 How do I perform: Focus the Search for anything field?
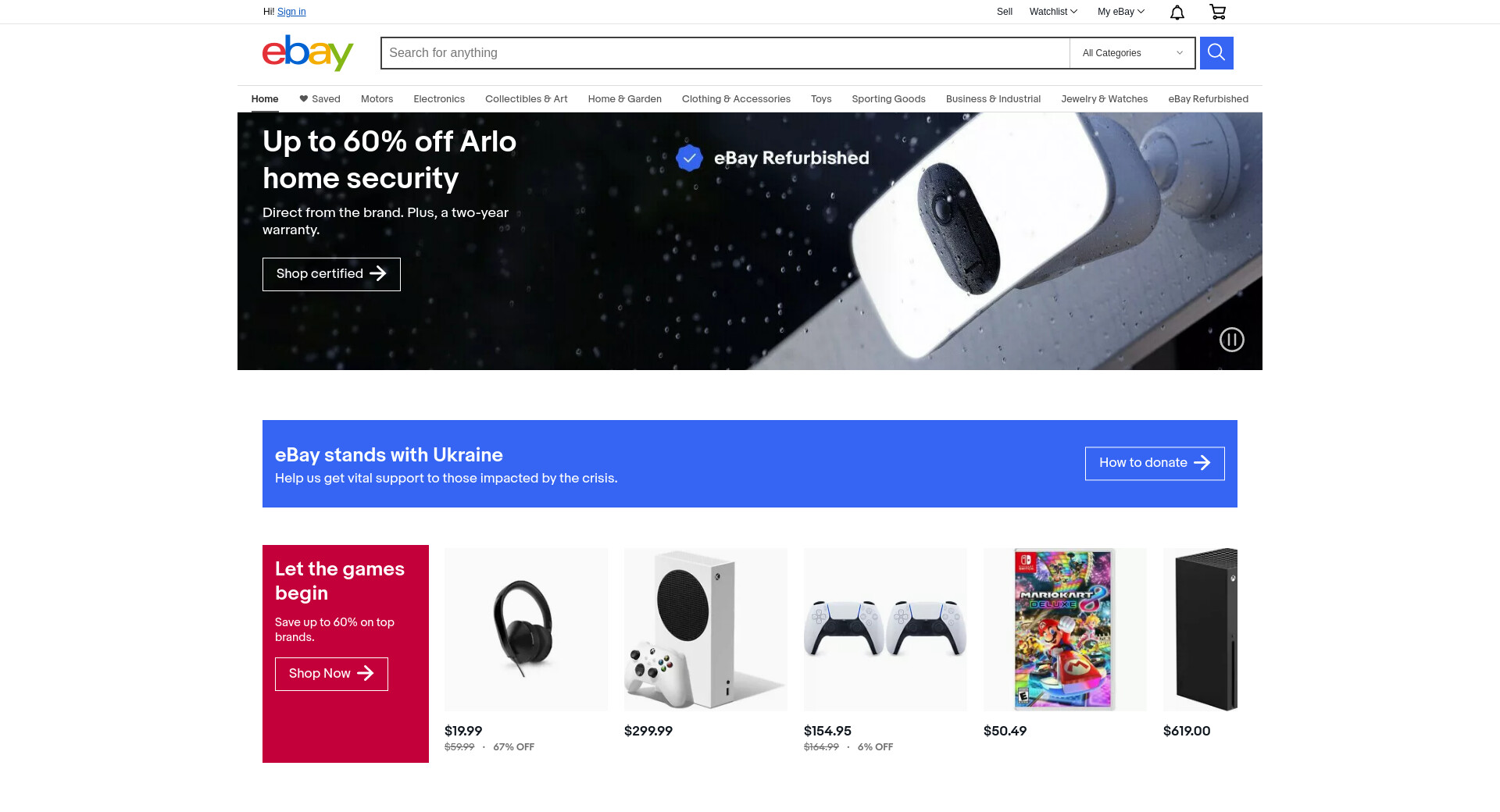[x=725, y=53]
